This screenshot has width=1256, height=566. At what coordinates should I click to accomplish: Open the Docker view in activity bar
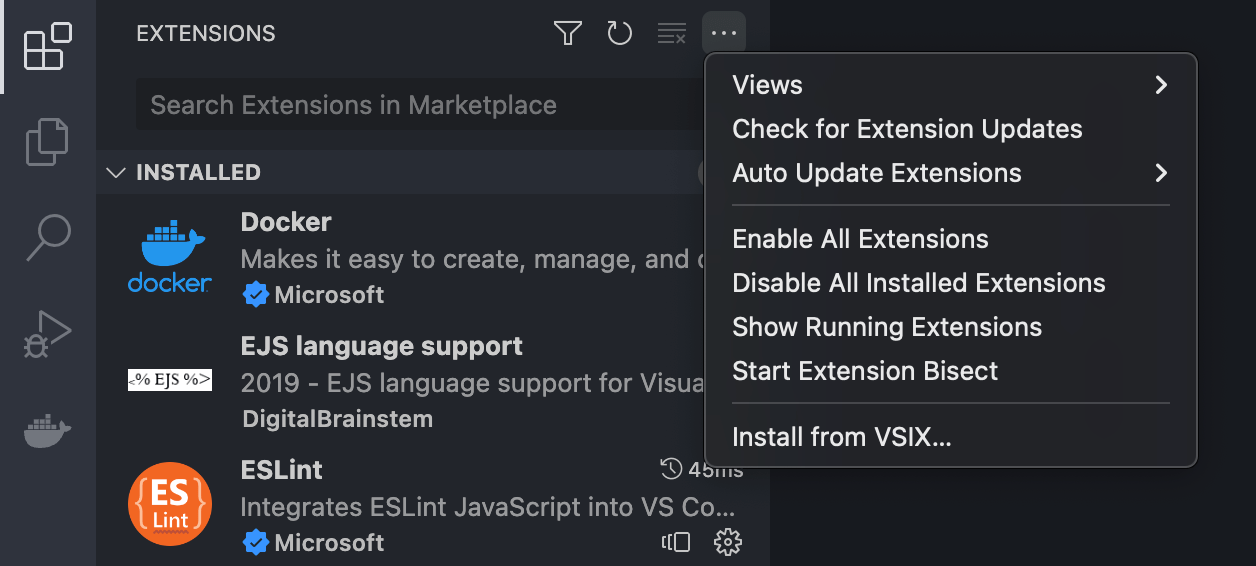click(48, 431)
